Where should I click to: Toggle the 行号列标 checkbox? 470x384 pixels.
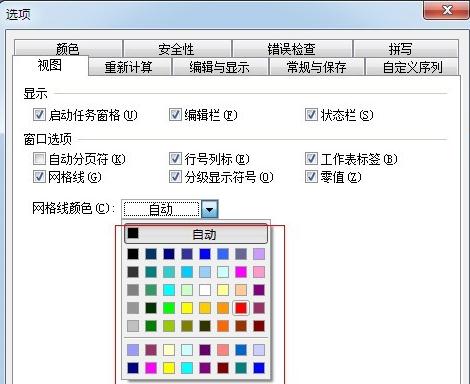(175, 159)
